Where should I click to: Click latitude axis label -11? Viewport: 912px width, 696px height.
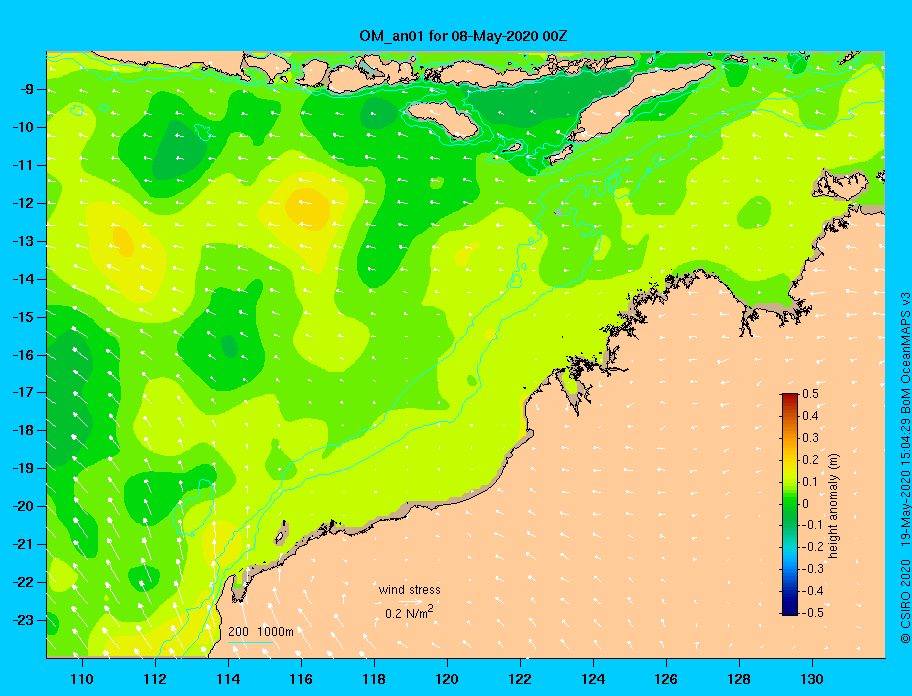pos(23,165)
